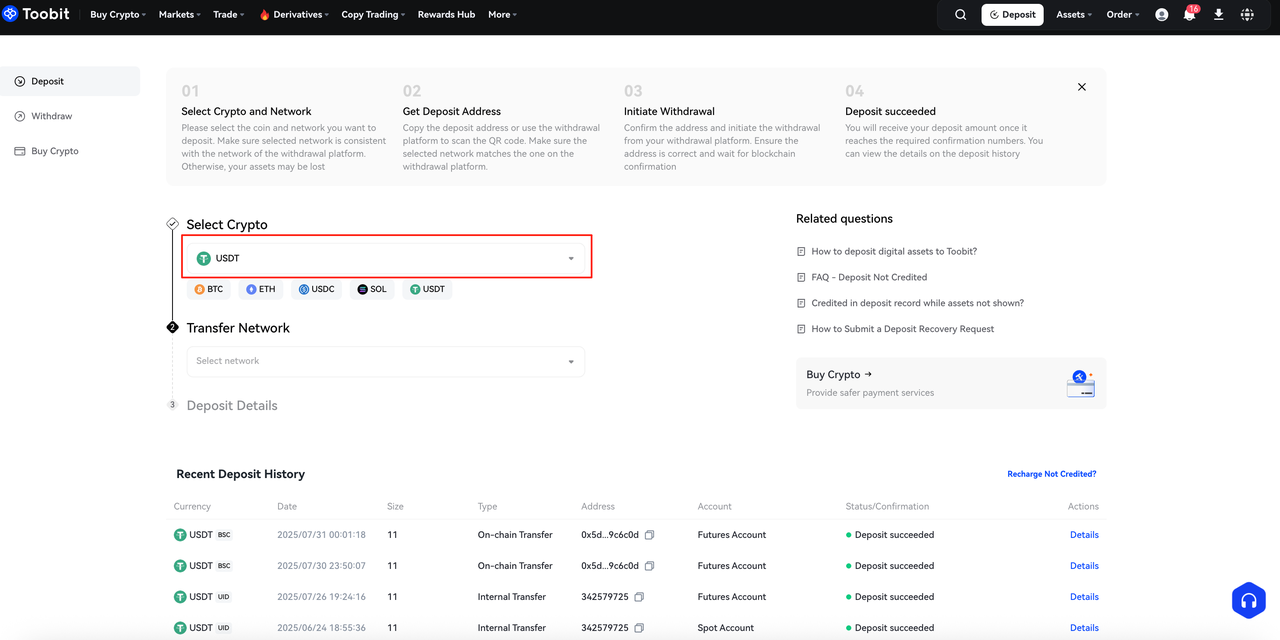Expand the More header menu
Screen dimensions: 1280x640
click(x=502, y=15)
